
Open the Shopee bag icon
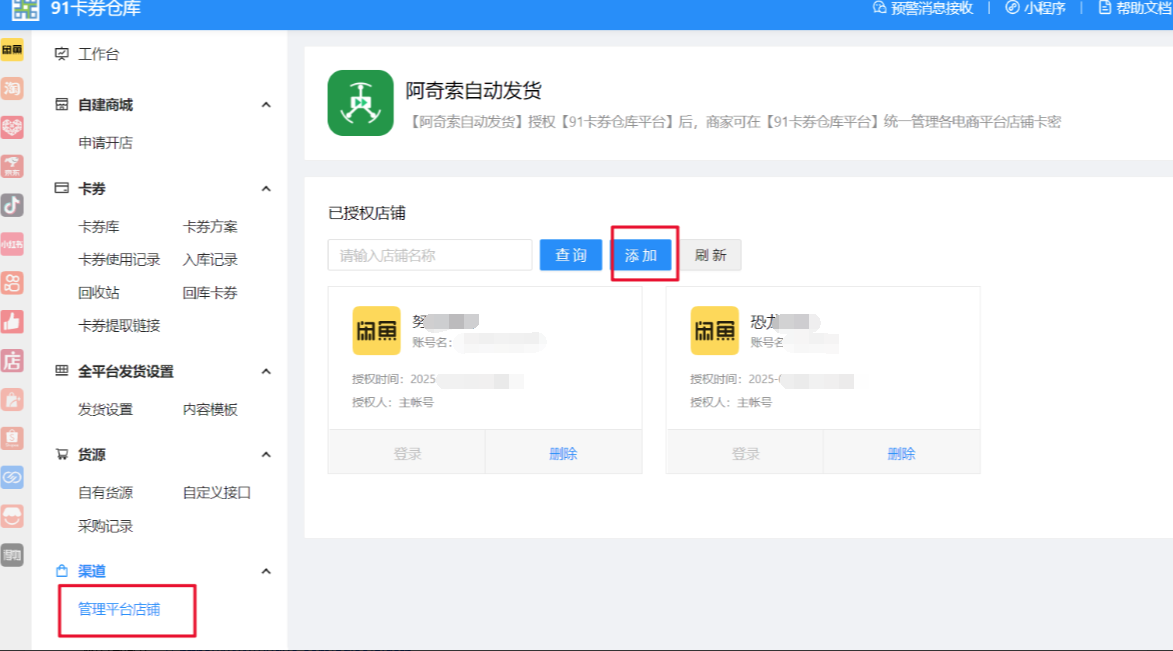(x=12, y=438)
